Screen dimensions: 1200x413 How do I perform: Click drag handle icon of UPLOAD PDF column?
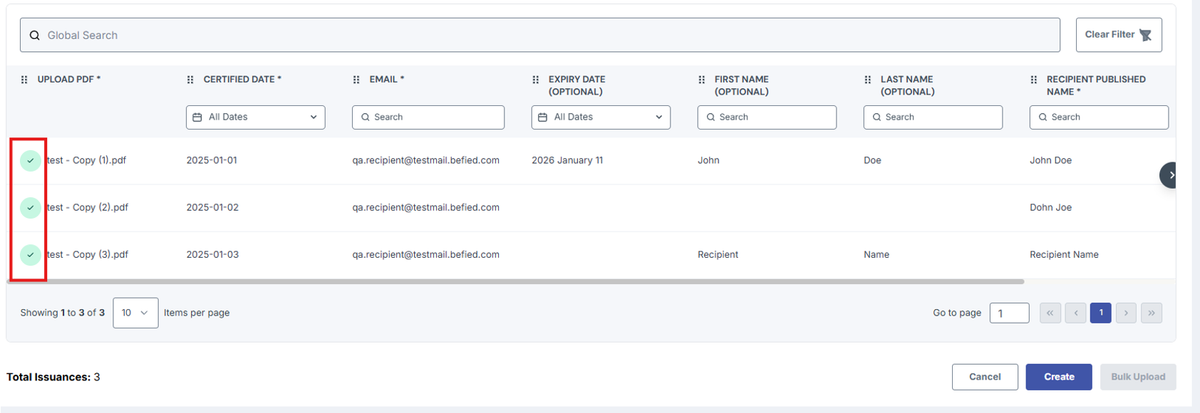(x=25, y=79)
